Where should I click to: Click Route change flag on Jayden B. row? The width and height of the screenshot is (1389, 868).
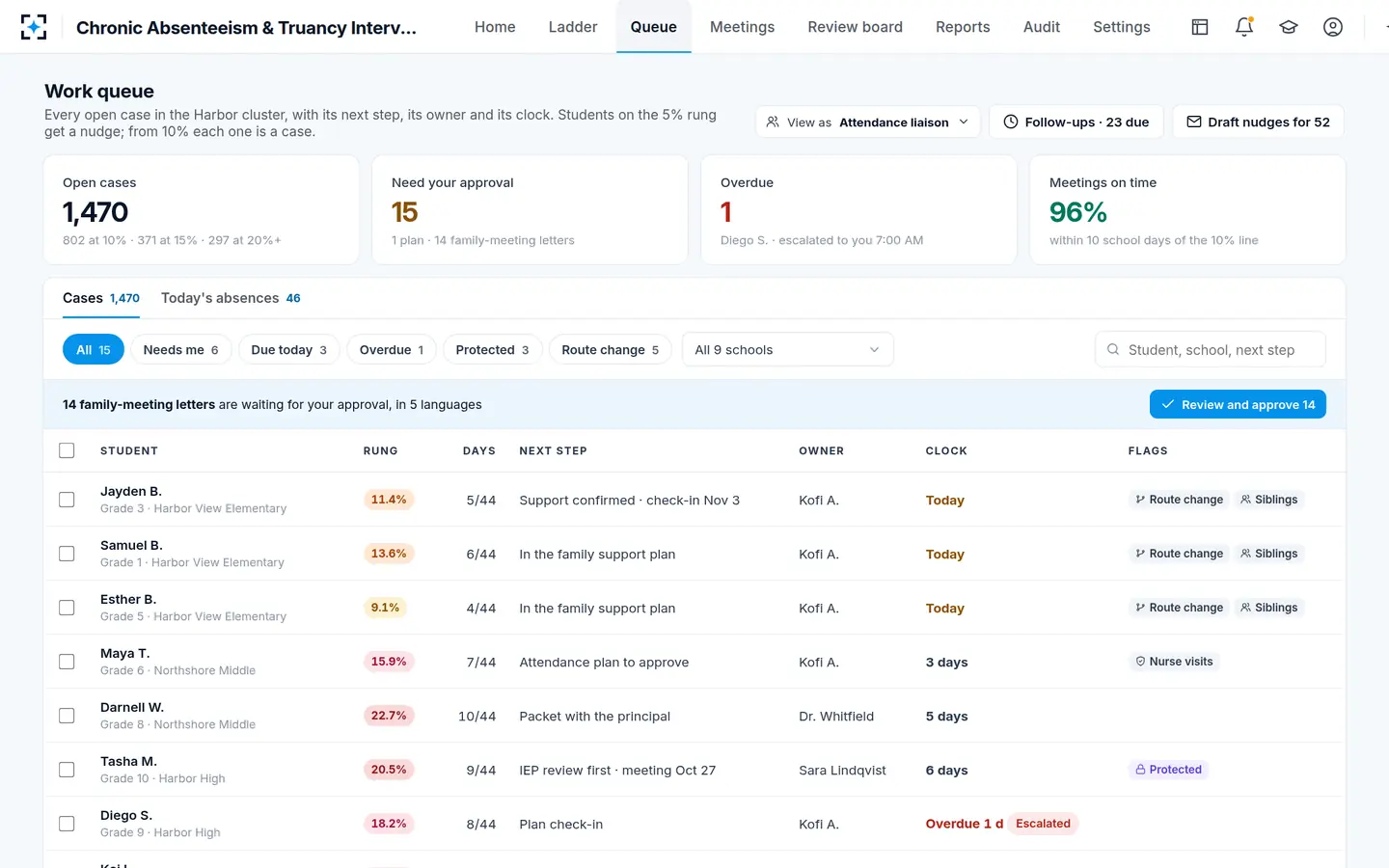click(x=1179, y=500)
